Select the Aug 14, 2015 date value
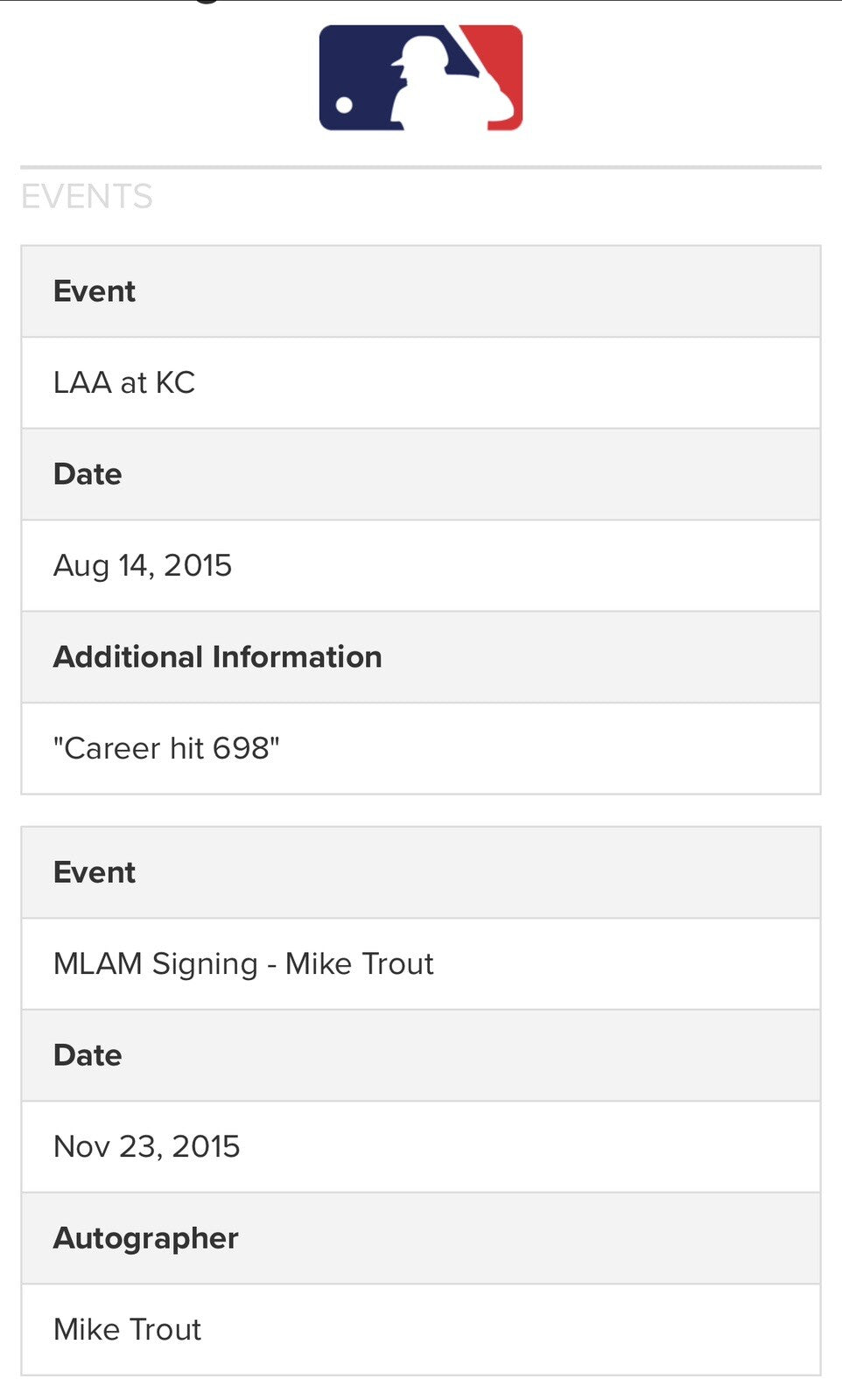 click(x=143, y=566)
